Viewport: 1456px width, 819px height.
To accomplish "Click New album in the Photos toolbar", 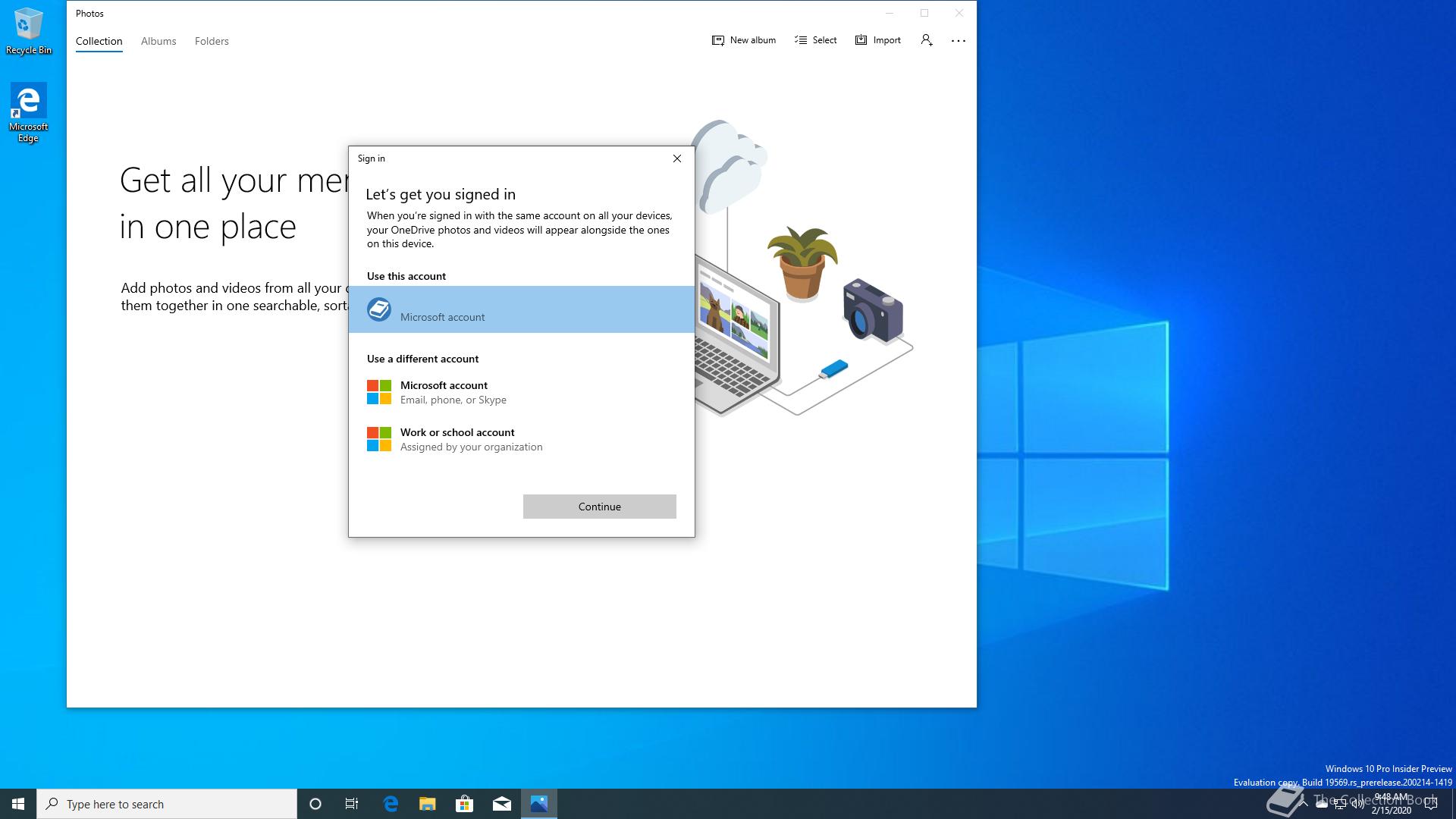I will pyautogui.click(x=743, y=40).
